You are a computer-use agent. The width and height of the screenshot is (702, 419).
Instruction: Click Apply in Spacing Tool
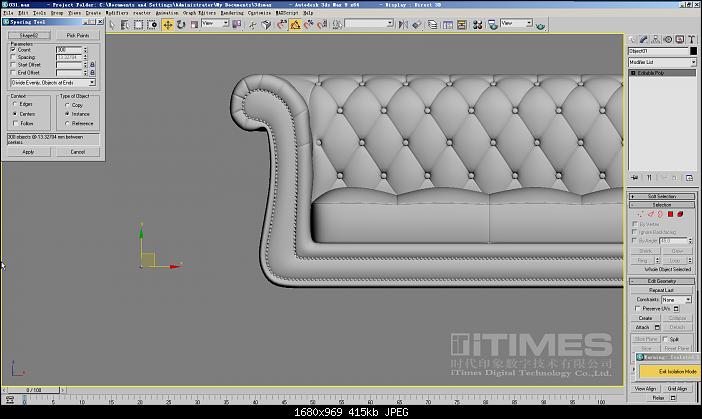coord(28,152)
